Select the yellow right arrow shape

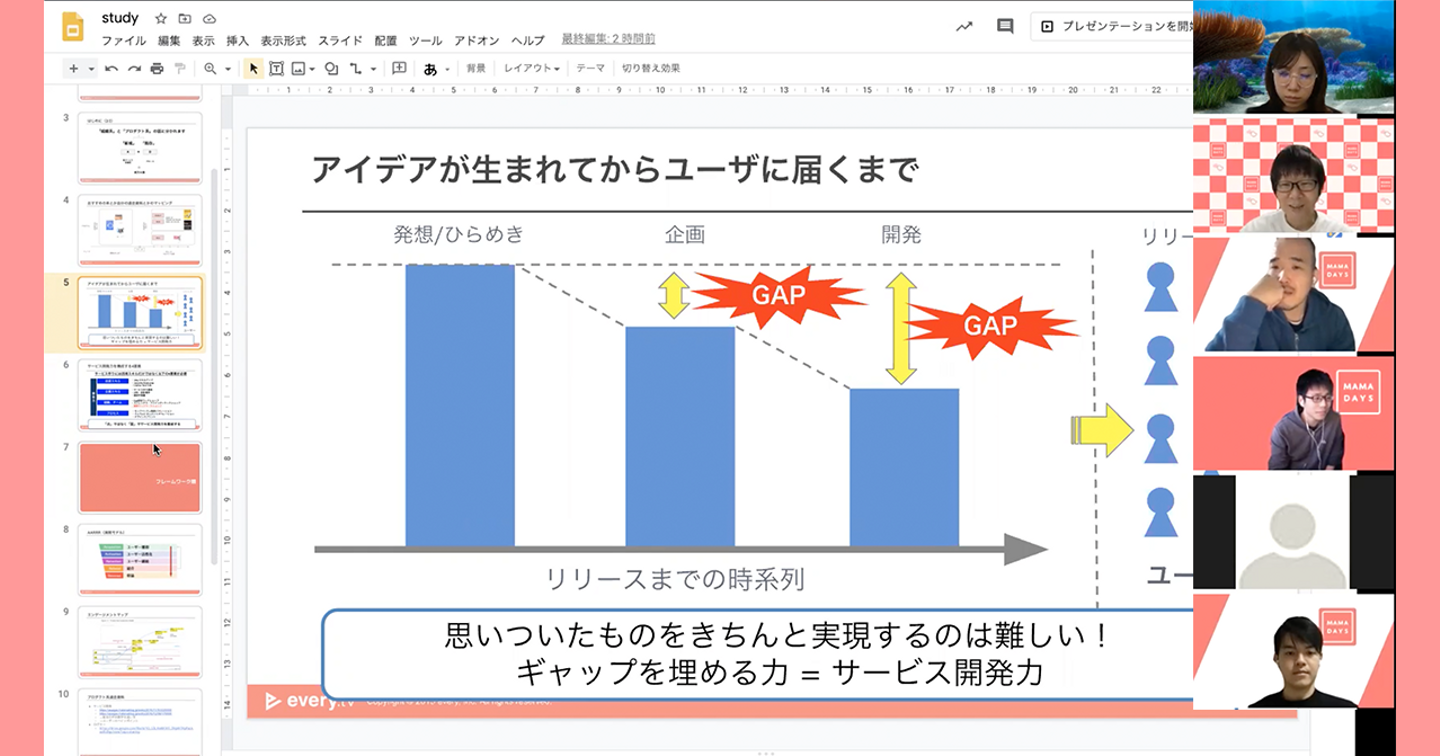coord(1102,430)
